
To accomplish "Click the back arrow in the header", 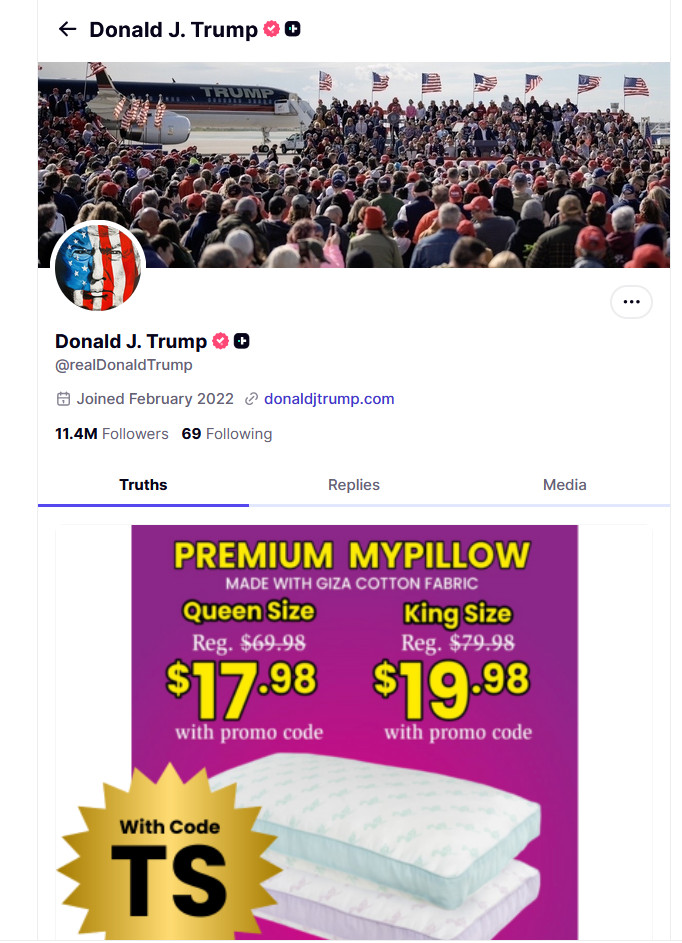I will click(x=67, y=29).
